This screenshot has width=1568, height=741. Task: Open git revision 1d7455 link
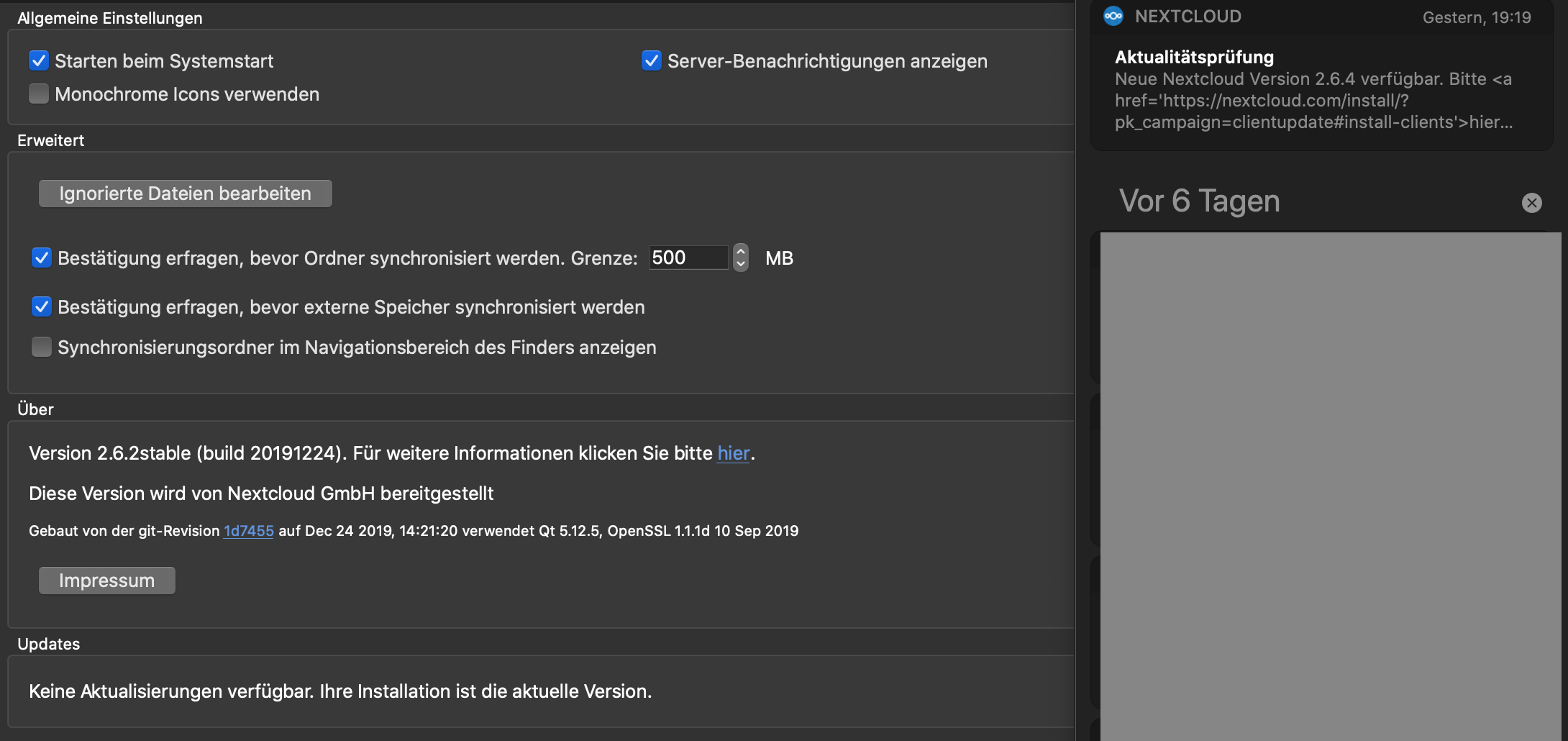coord(248,531)
